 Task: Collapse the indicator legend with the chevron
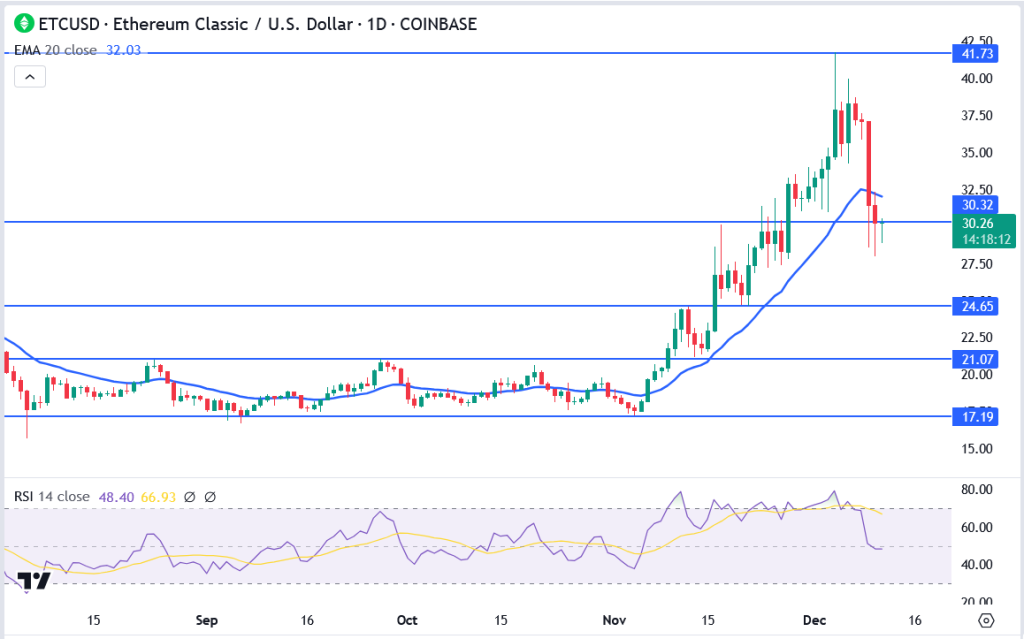tap(30, 77)
